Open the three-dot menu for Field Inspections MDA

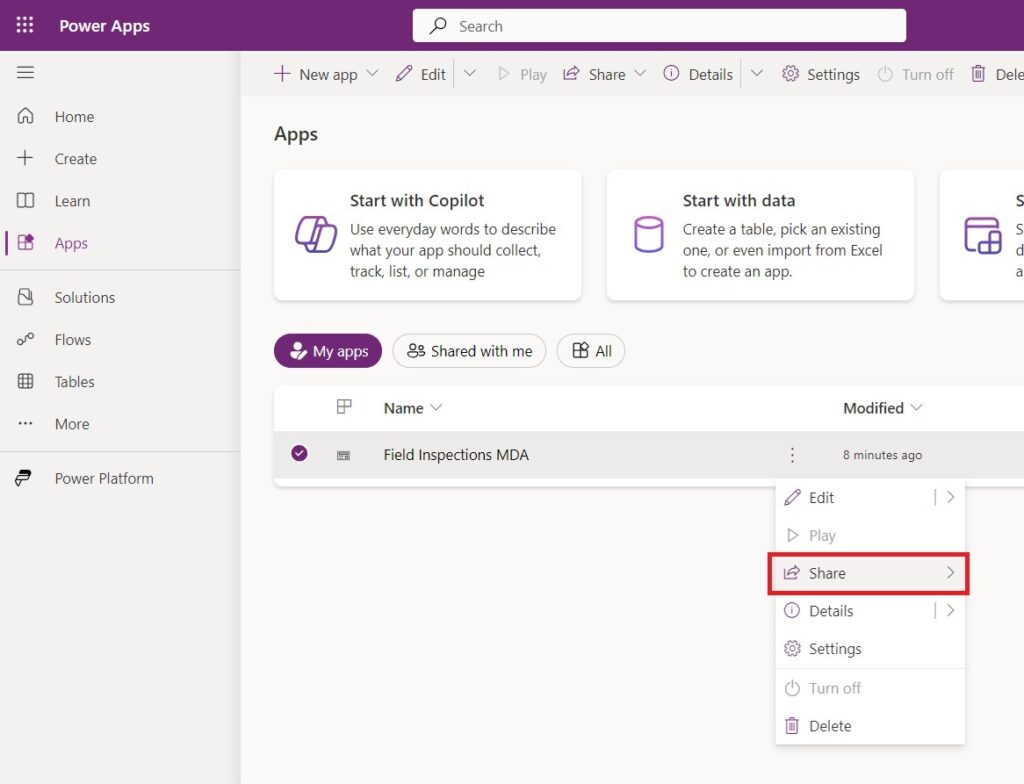pyautogui.click(x=792, y=455)
